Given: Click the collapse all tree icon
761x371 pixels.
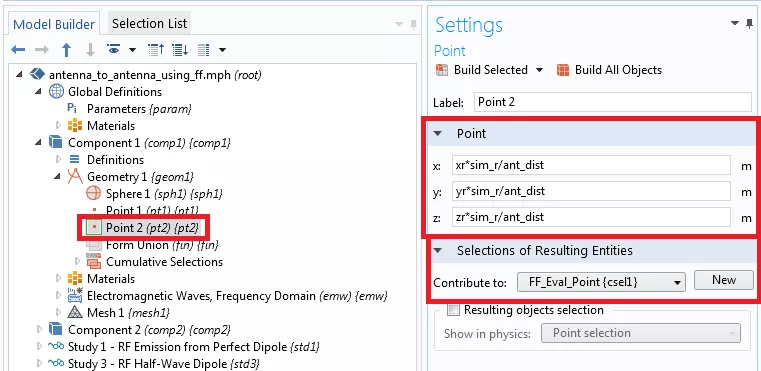Looking at the screenshot, I should pos(156,50).
